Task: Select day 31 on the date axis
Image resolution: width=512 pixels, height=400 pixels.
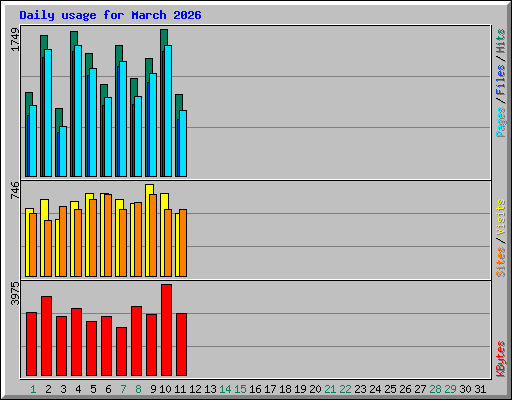Action: 480,389
